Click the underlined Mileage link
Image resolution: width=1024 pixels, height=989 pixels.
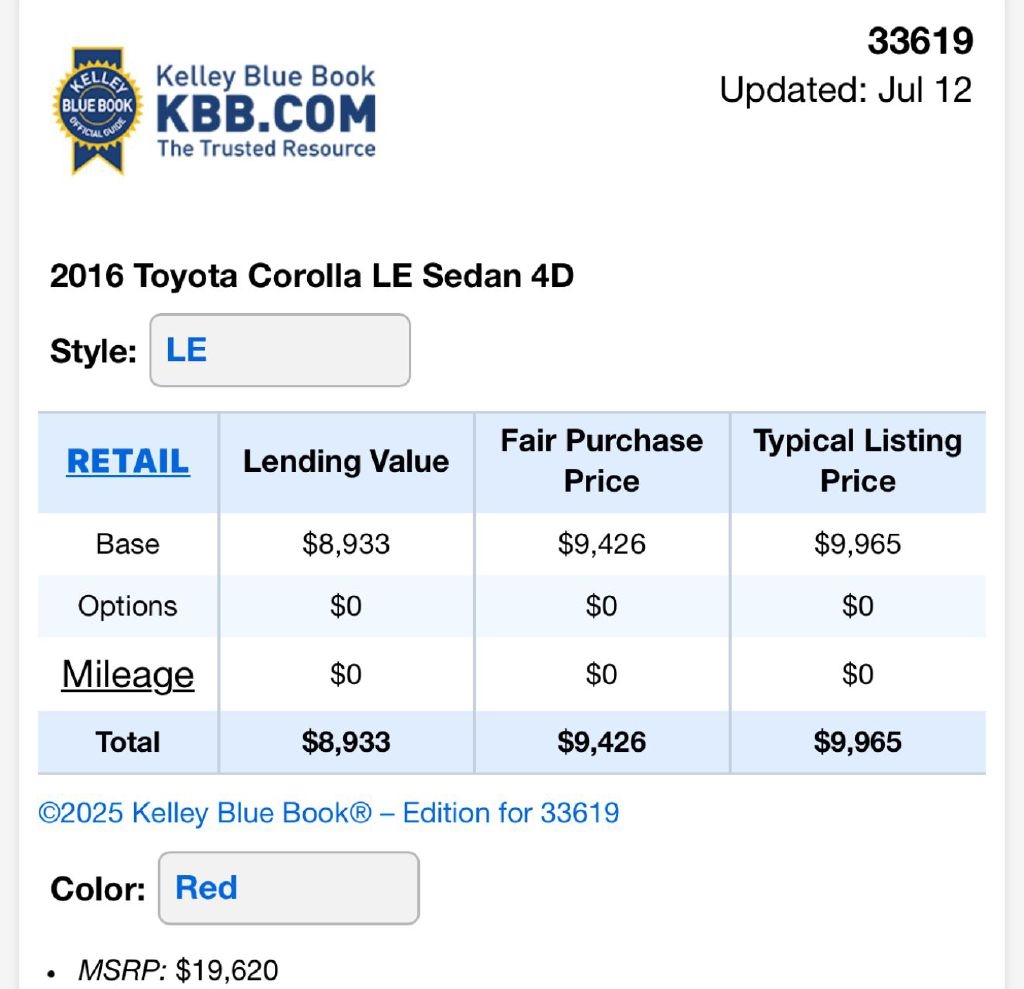[x=128, y=674]
